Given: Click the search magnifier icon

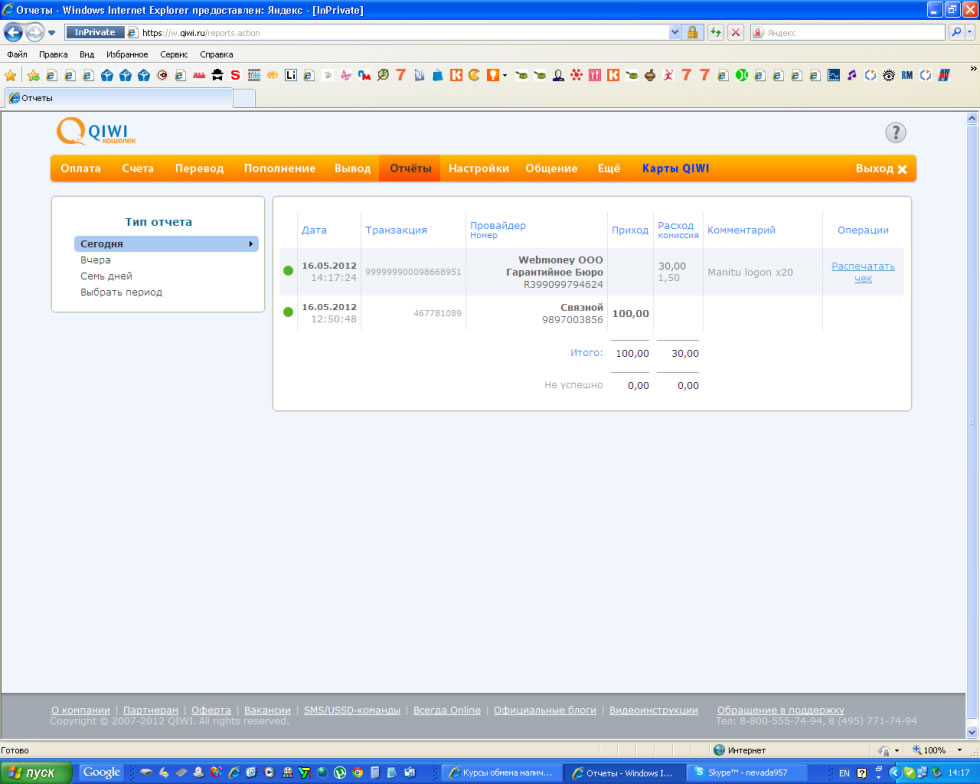Looking at the screenshot, I should pos(955,32).
